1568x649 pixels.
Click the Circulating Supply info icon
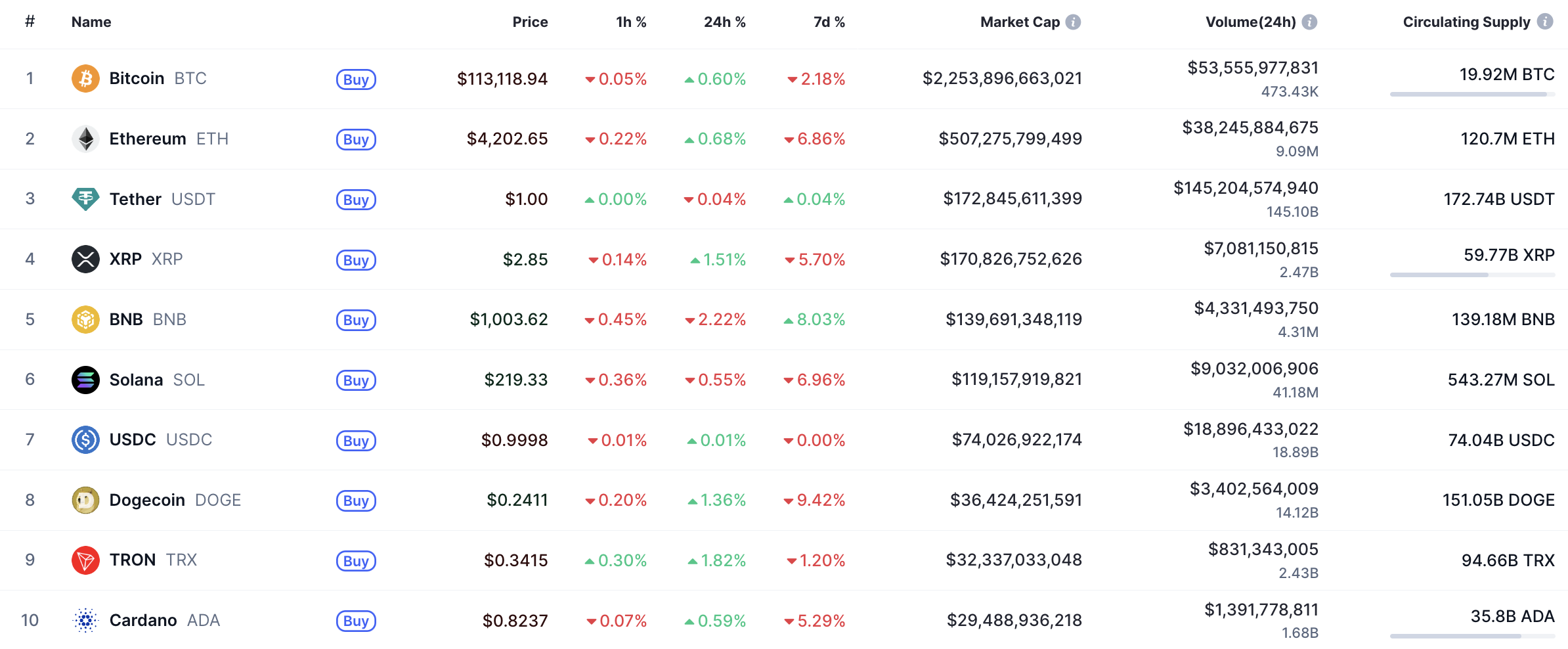1545,22
